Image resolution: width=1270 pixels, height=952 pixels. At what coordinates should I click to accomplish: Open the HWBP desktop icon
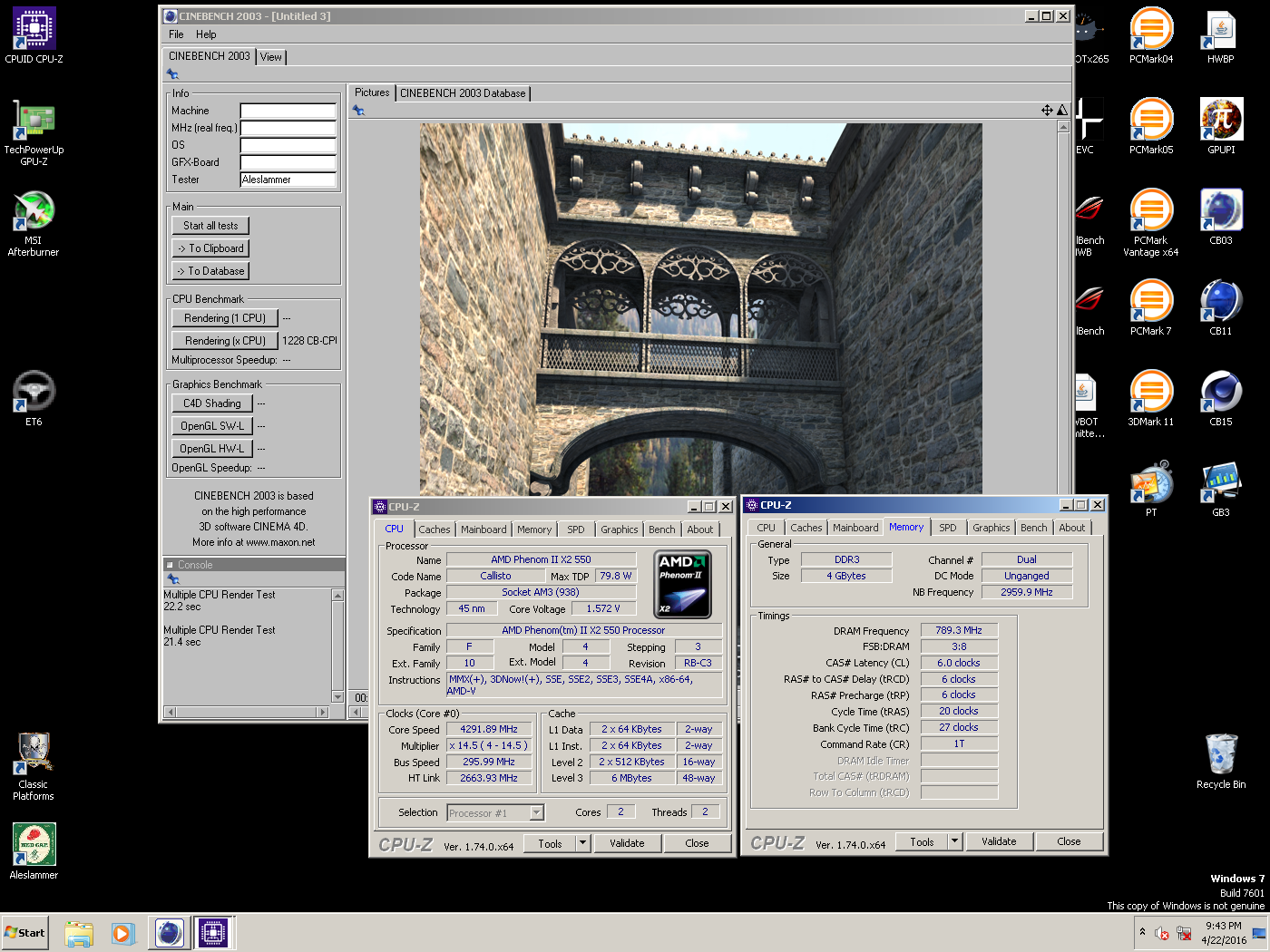tap(1221, 36)
